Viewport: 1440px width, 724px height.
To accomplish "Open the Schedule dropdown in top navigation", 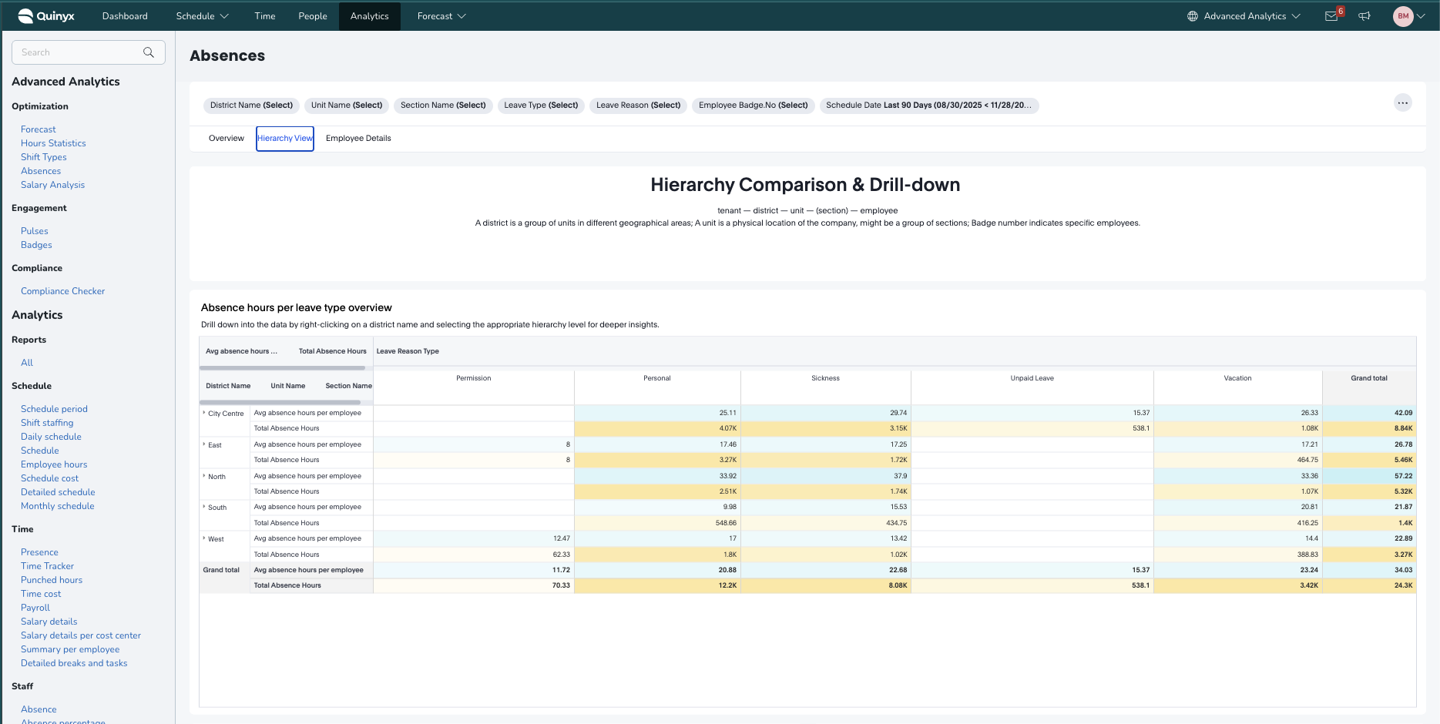I will 202,16.
